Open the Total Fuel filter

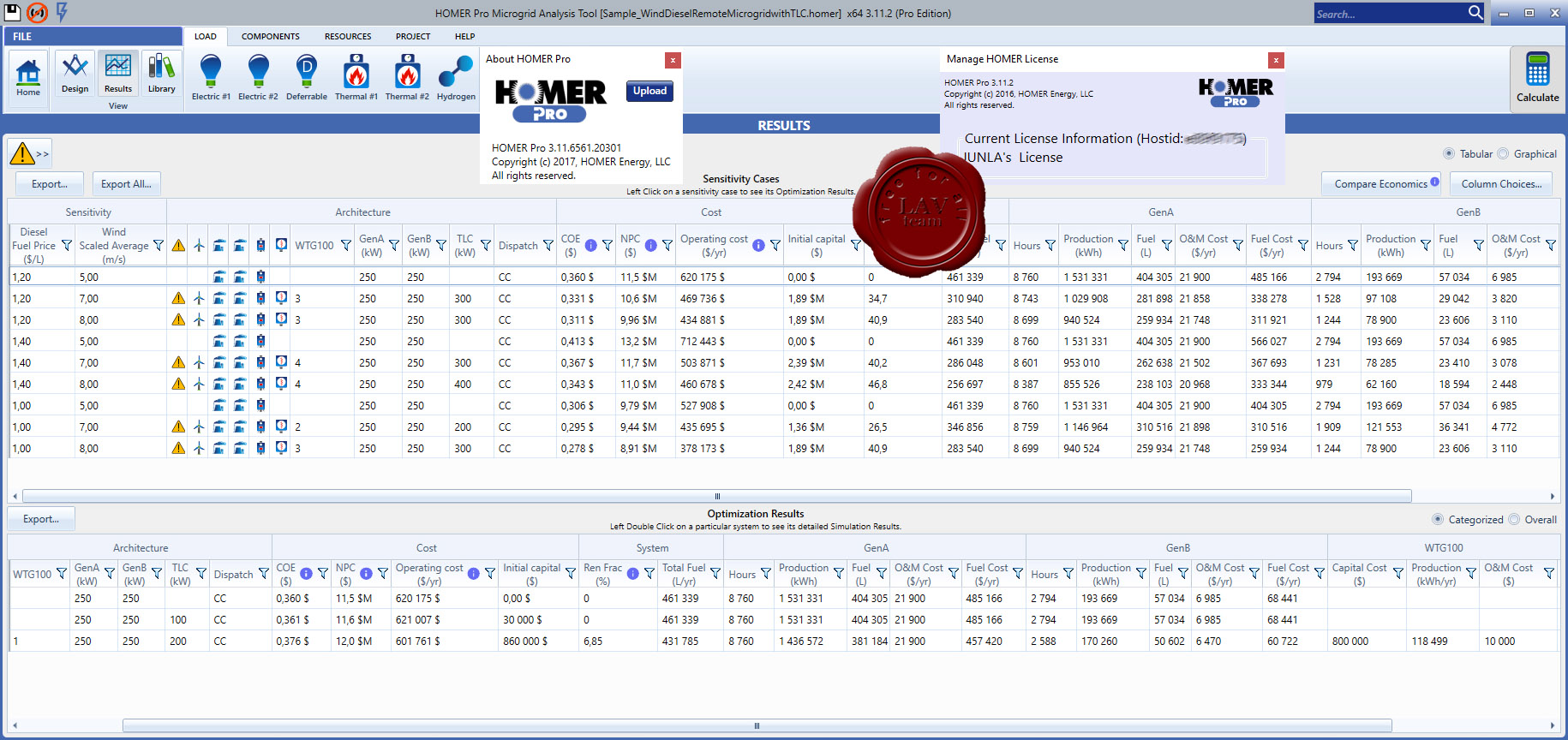[715, 574]
